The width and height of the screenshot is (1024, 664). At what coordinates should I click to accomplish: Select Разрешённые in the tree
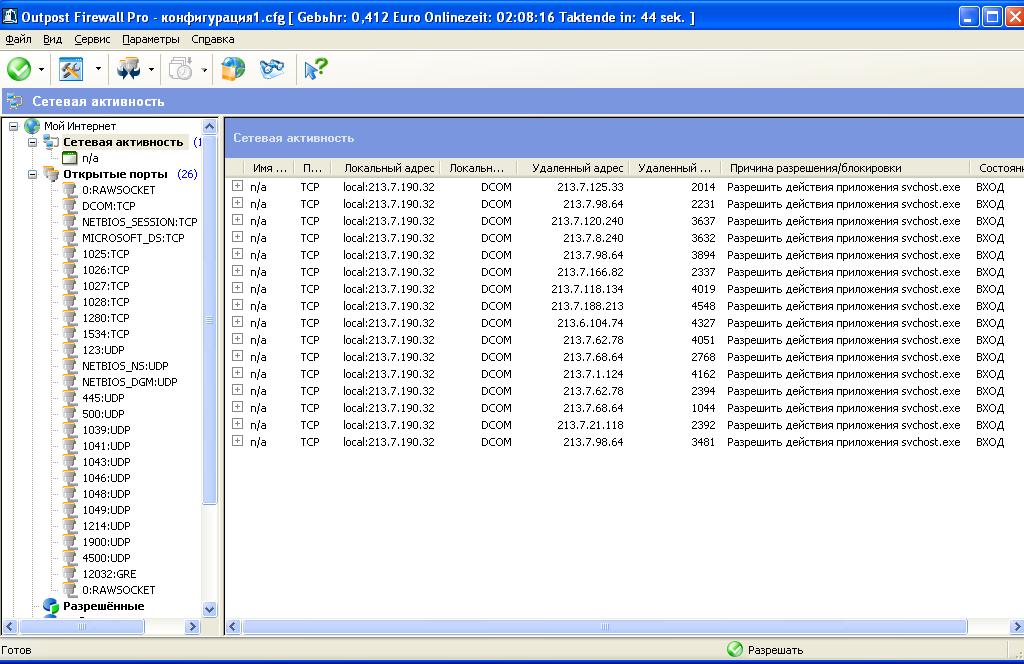click(x=103, y=606)
